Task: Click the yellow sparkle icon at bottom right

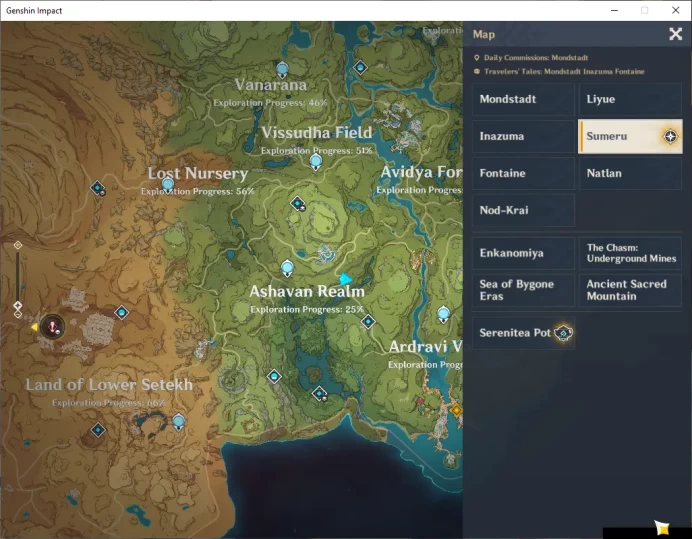Action: [x=661, y=527]
